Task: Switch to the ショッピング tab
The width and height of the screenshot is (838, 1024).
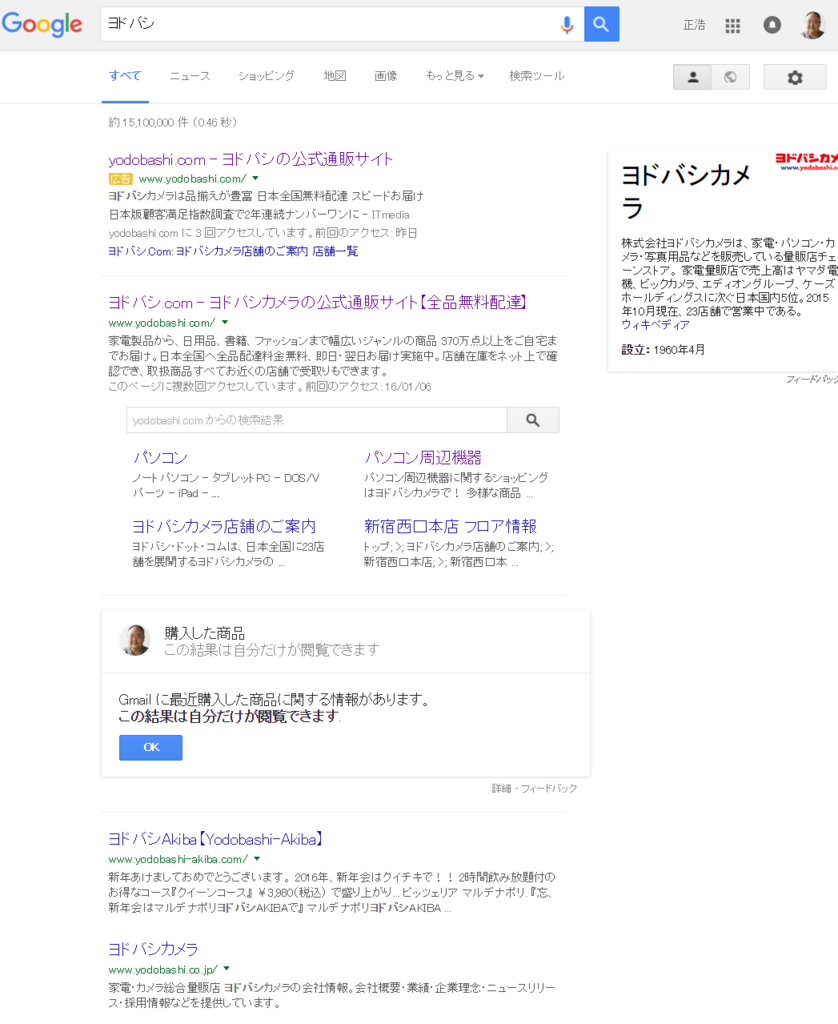Action: tap(266, 76)
